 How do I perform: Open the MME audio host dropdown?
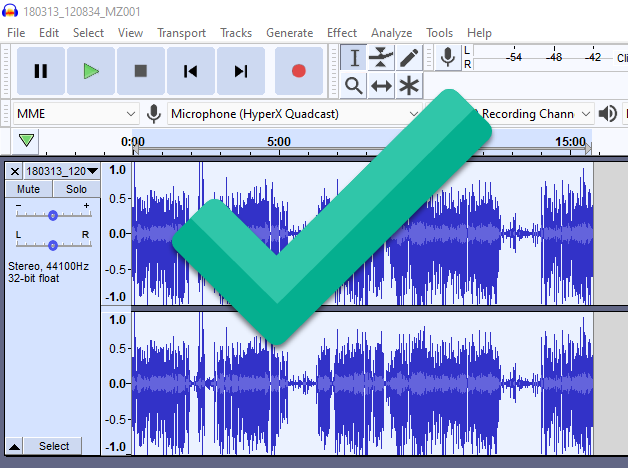(76, 114)
